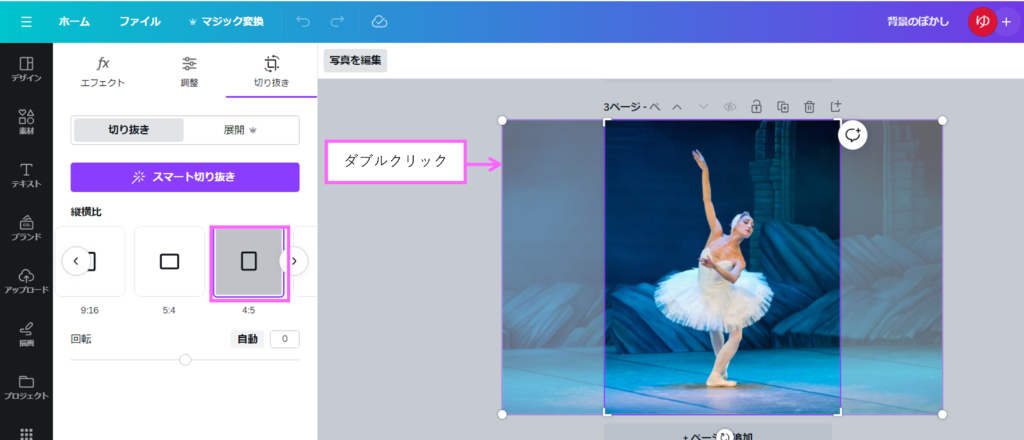
Task: Click the 写真を編集 edit photo button
Action: click(x=355, y=60)
